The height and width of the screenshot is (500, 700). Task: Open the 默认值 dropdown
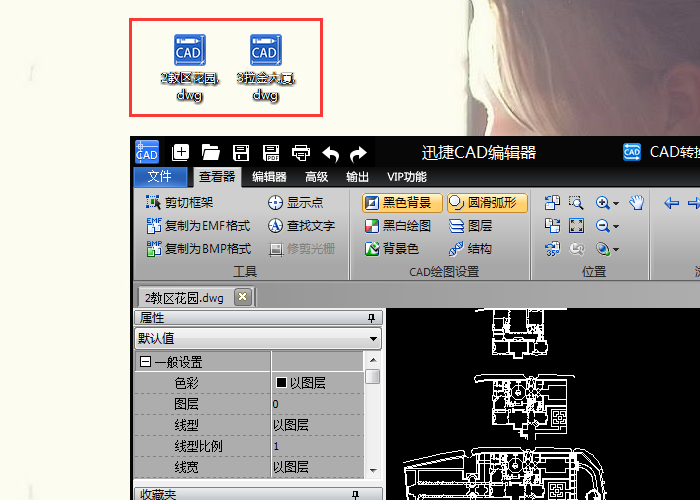pos(258,338)
